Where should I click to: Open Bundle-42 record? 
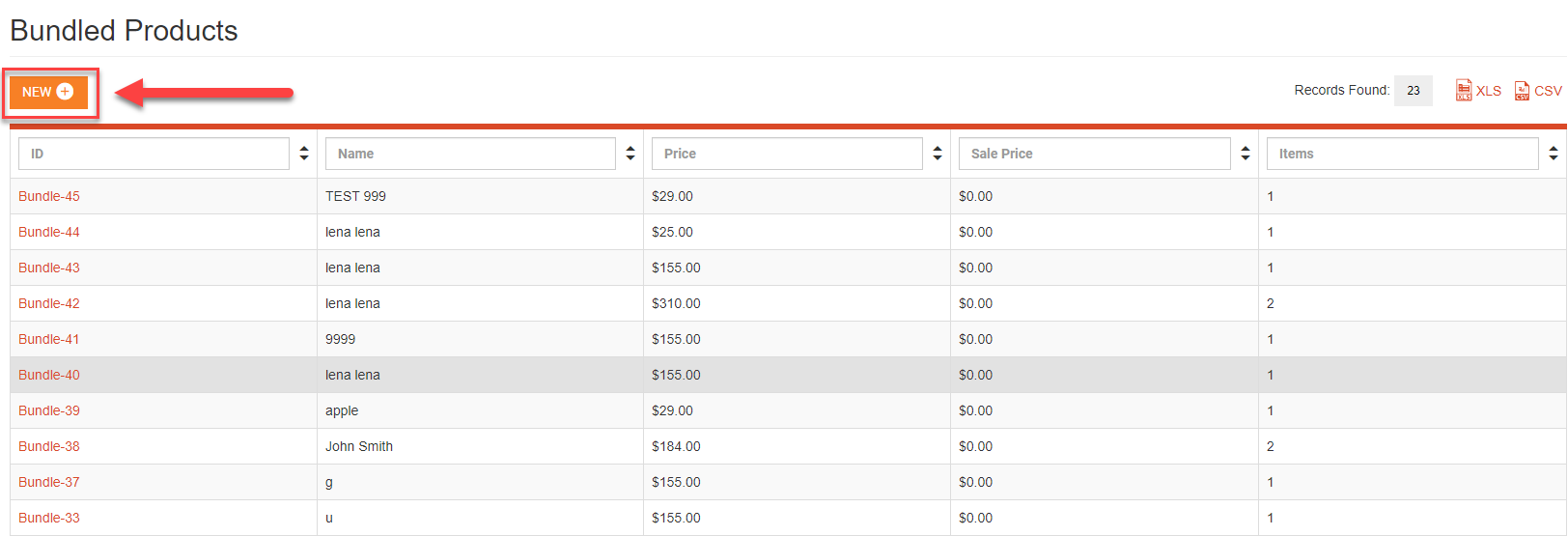click(x=49, y=303)
